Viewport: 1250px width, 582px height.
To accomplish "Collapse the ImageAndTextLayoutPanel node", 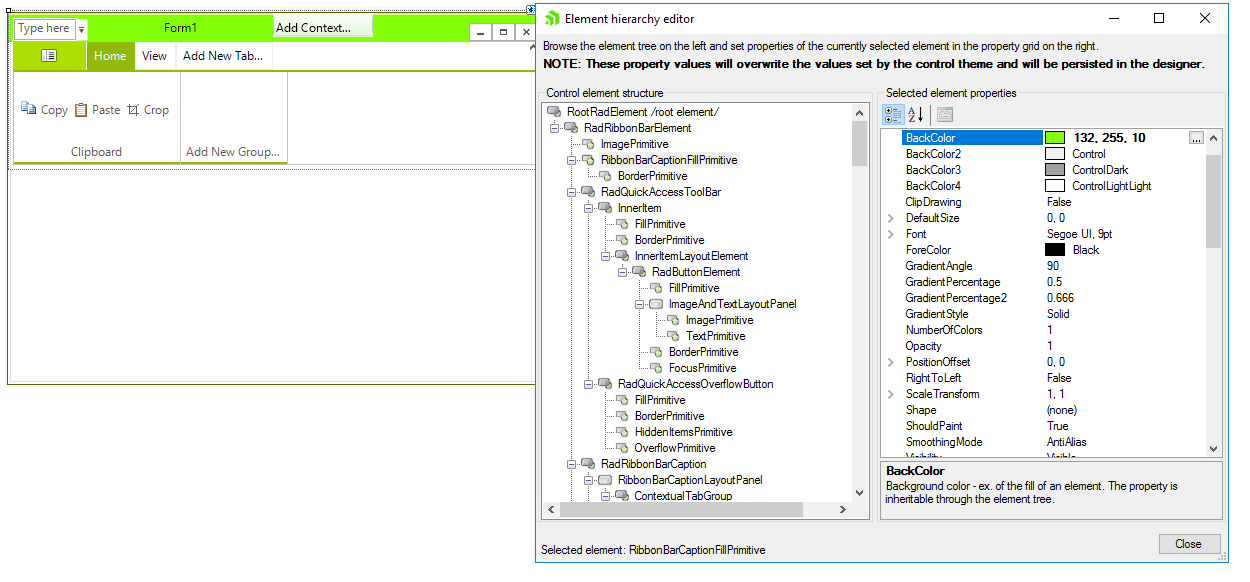I will 639,304.
